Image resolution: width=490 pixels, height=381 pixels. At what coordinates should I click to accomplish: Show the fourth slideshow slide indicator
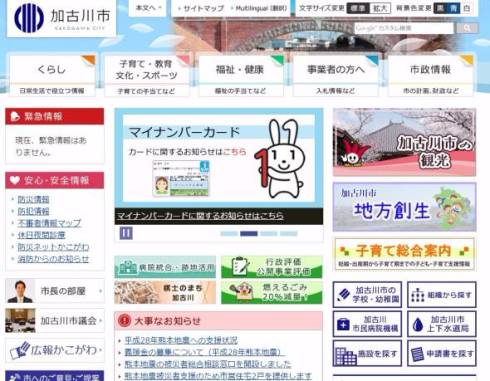pyautogui.click(x=289, y=234)
